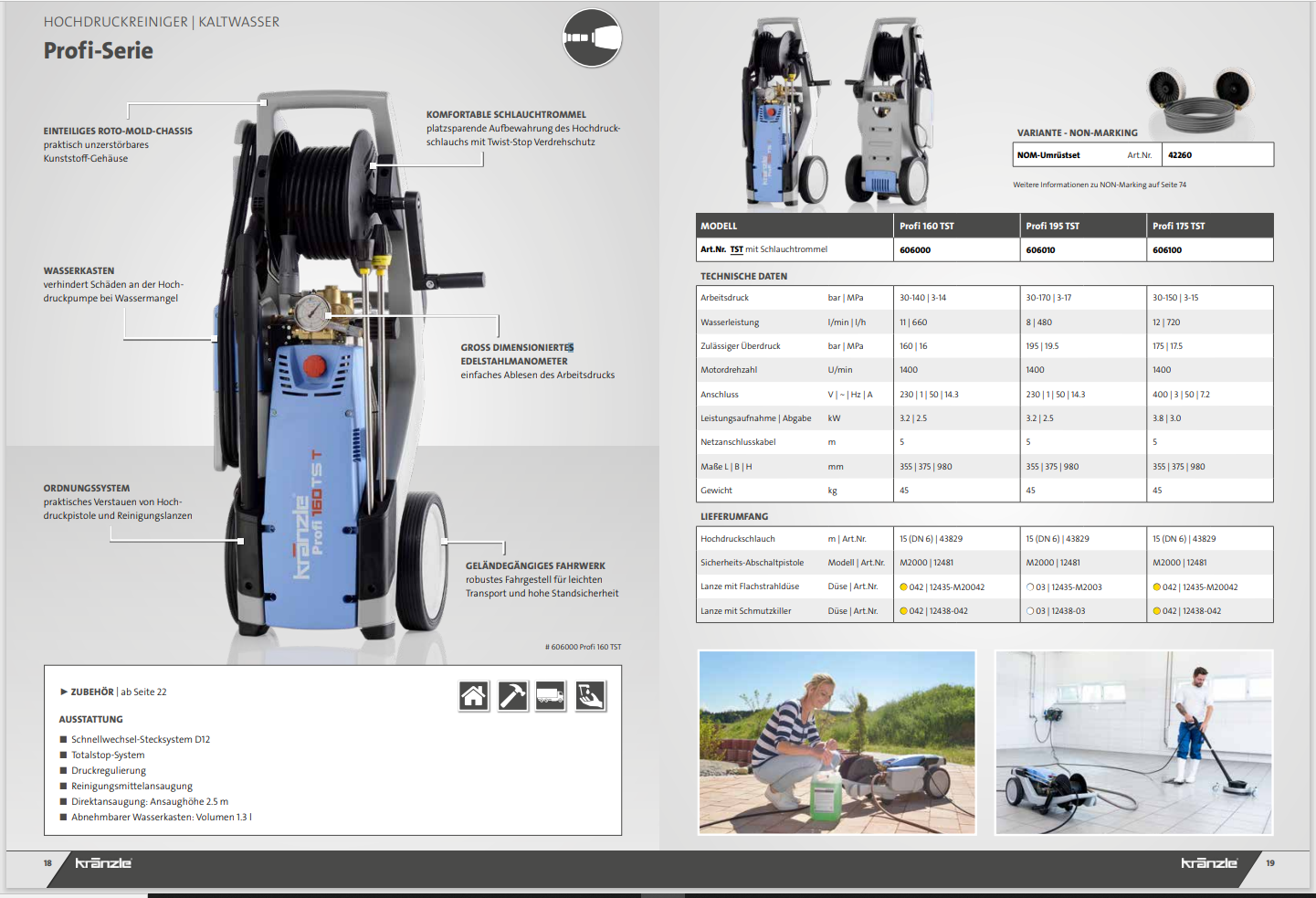
Task: Click the hand washing under tap icon
Action: point(590,696)
